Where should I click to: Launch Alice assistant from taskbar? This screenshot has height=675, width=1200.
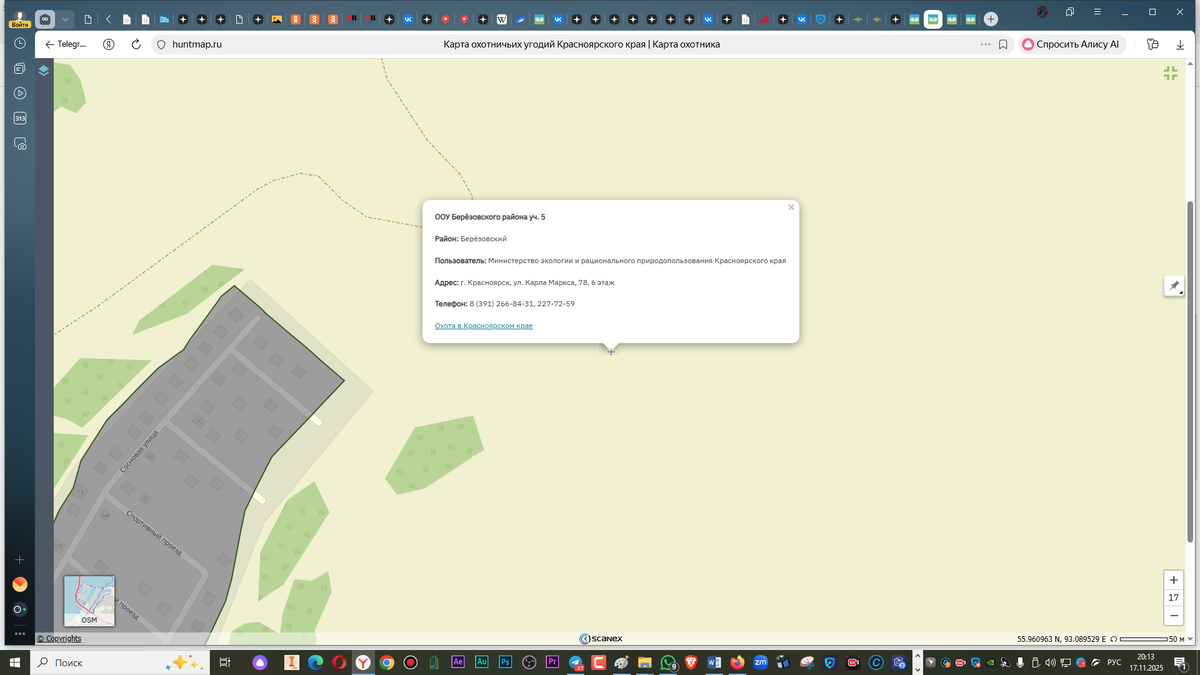pos(260,662)
